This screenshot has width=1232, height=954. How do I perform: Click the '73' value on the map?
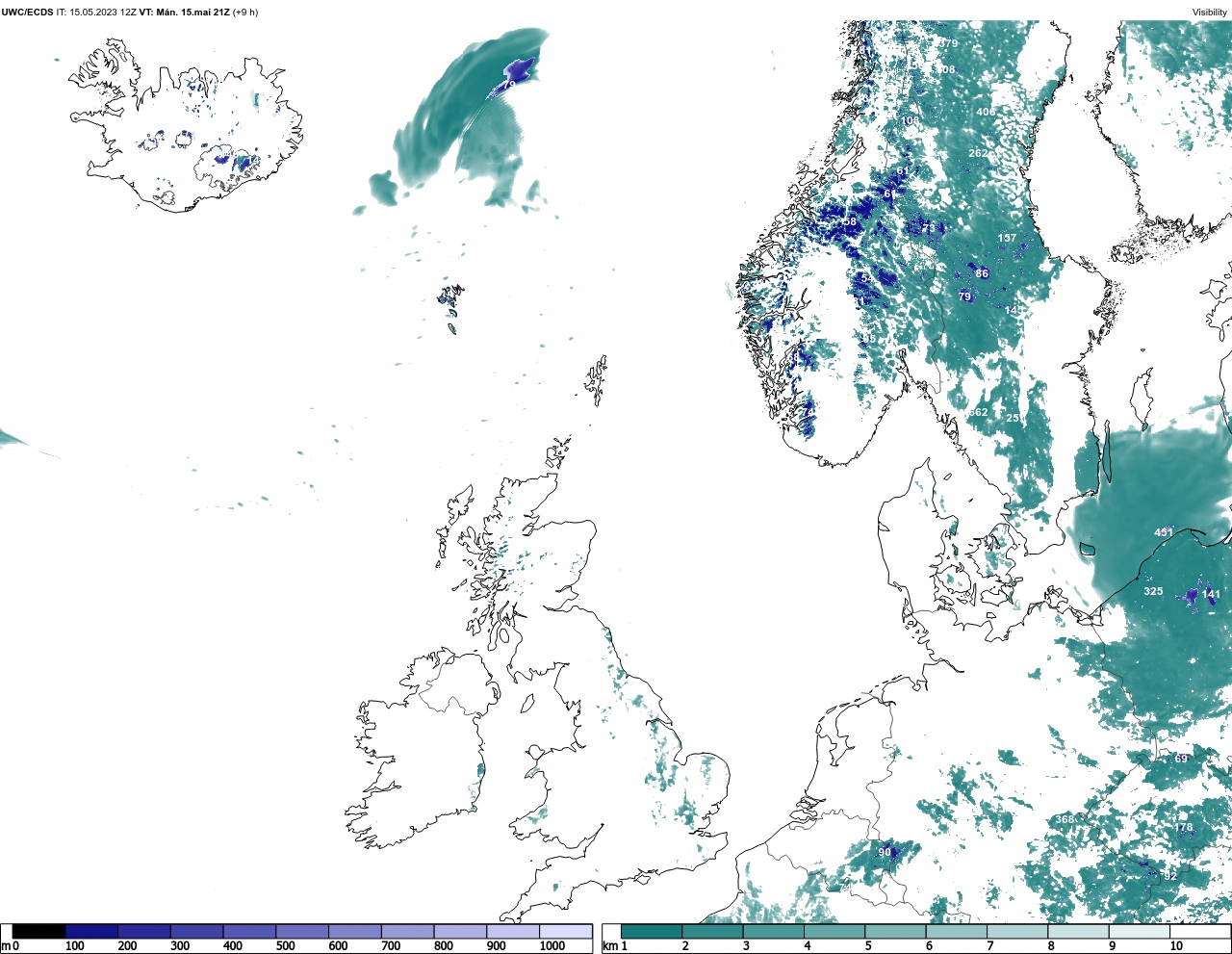pos(927,227)
